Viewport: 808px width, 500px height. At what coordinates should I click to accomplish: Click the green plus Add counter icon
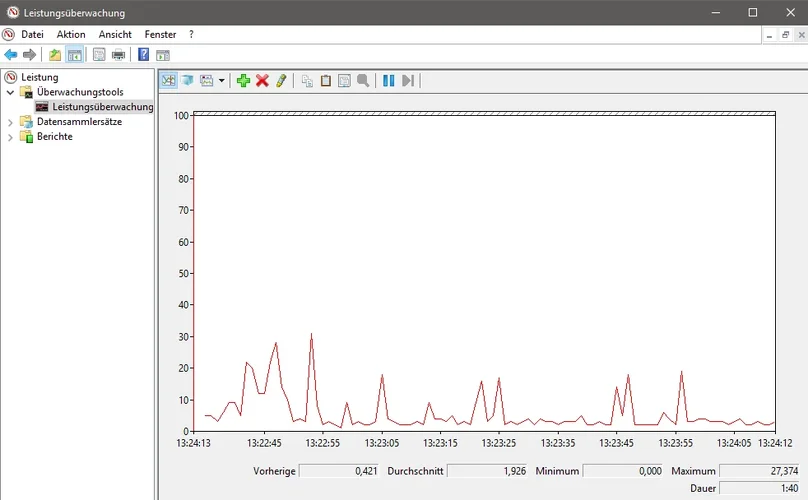(243, 80)
